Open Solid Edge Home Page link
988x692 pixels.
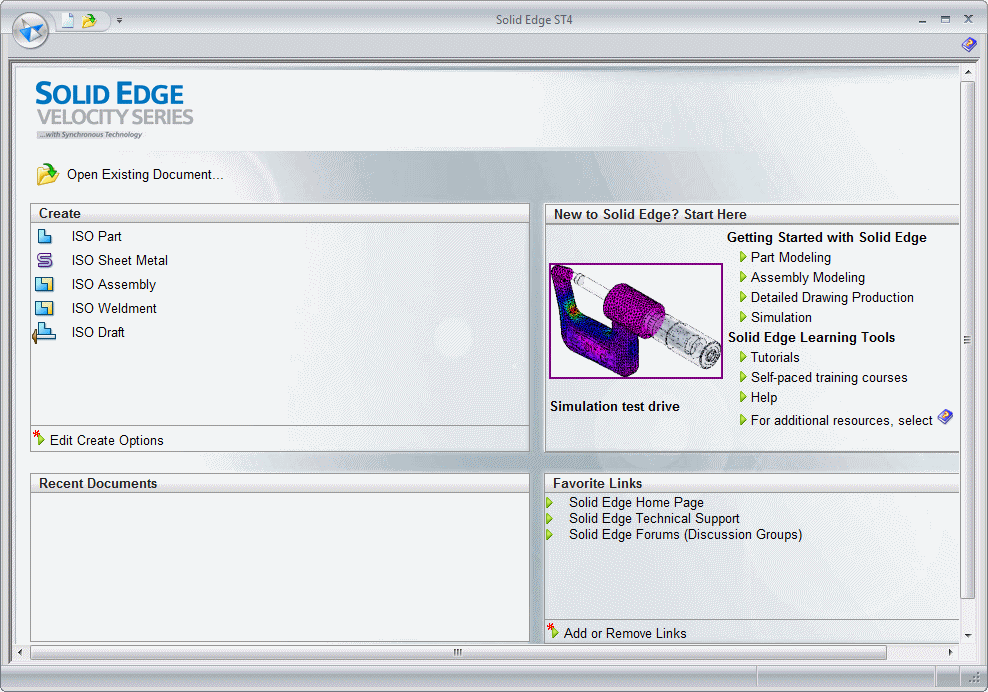[x=636, y=502]
